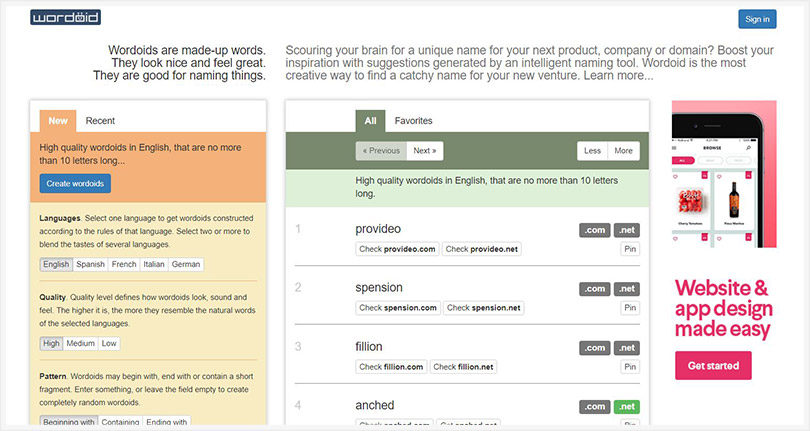Check spension.com availability

click(398, 308)
